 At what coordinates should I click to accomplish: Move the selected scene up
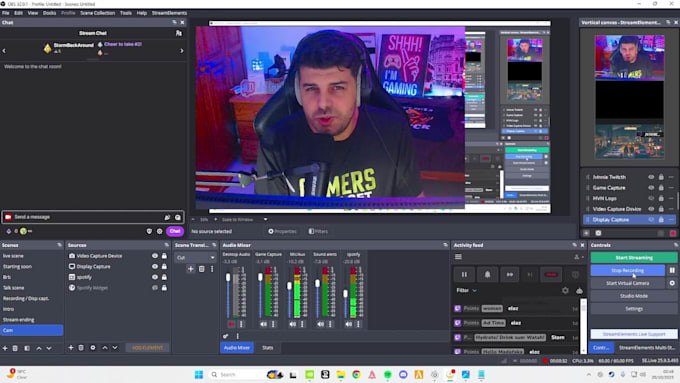click(39, 348)
